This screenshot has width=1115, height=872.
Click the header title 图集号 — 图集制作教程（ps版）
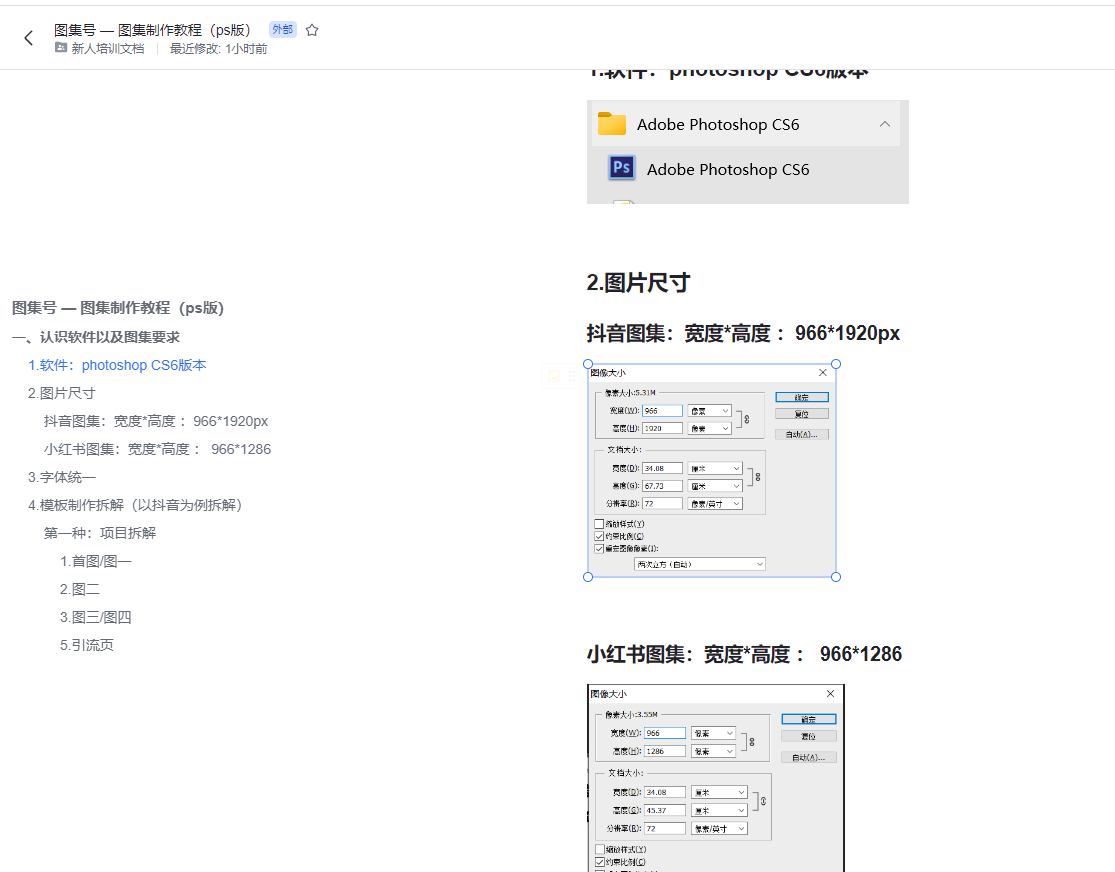click(x=152, y=30)
